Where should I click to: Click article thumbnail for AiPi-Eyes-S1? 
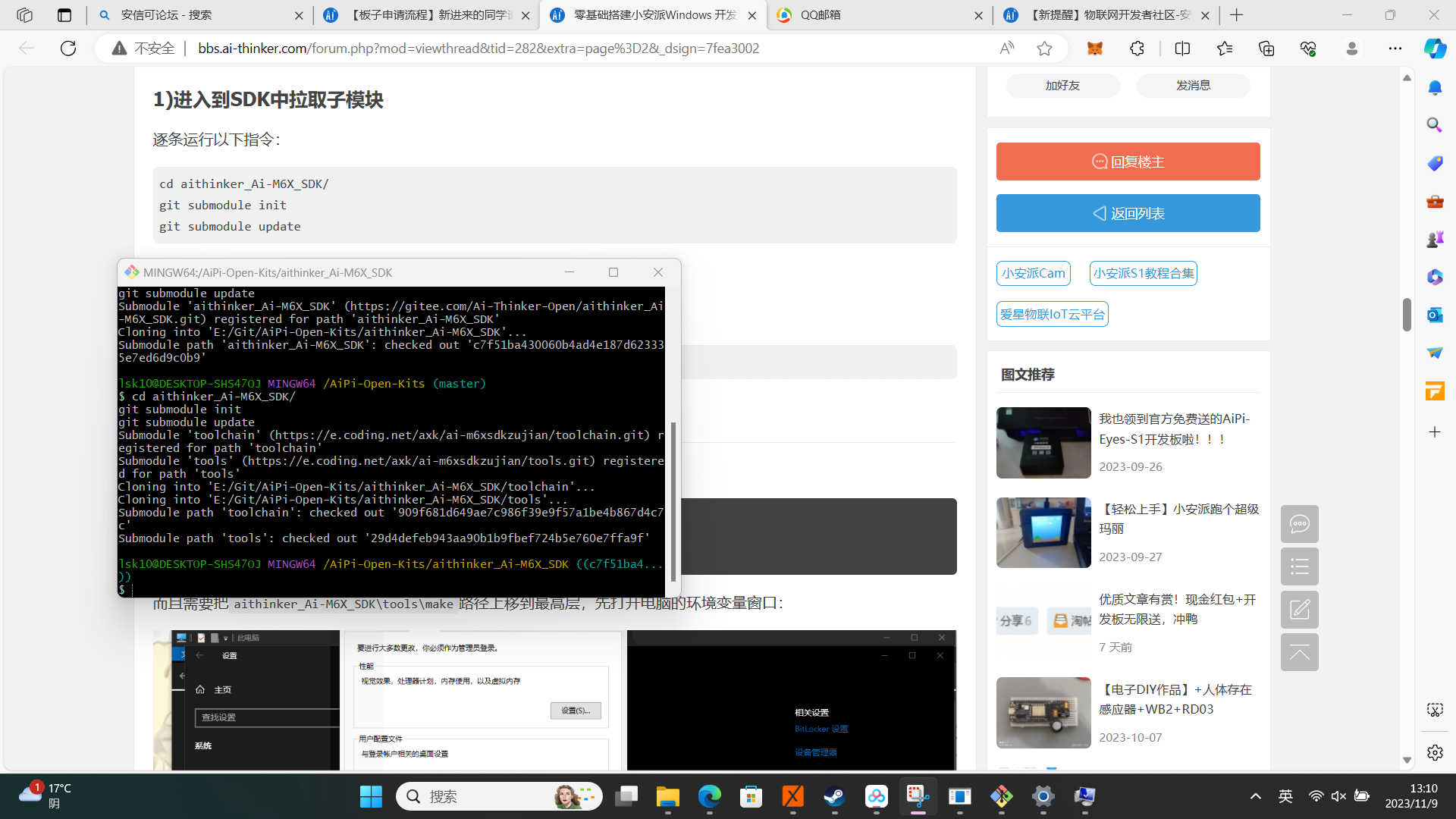tap(1044, 443)
